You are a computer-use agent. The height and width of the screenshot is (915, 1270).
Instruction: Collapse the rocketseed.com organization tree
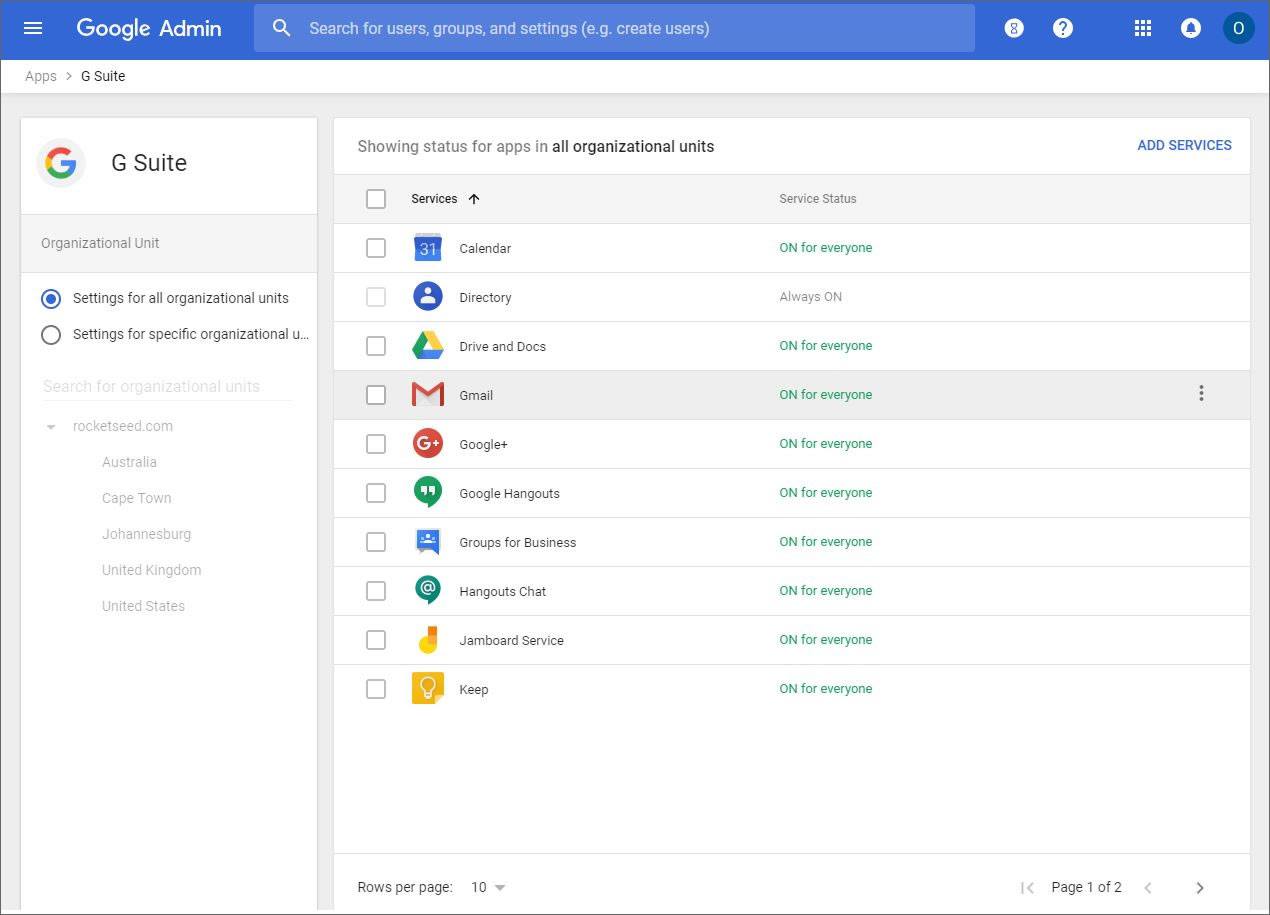tap(51, 427)
